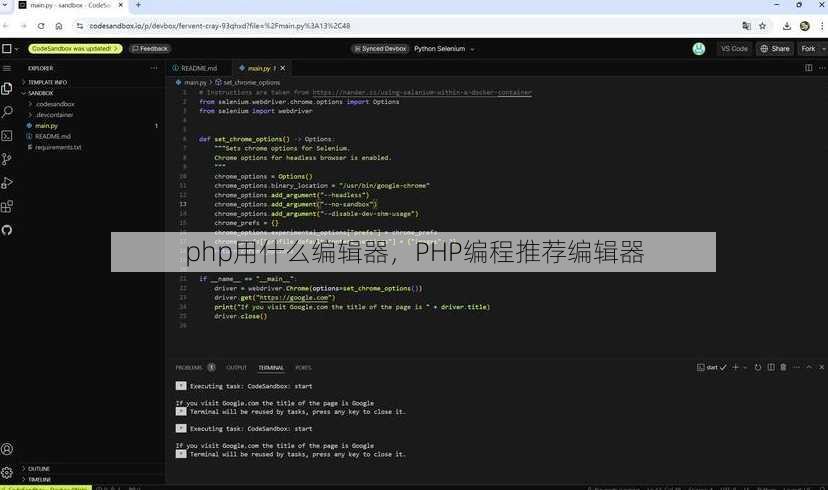Image resolution: width=828 pixels, height=490 pixels.
Task: Select the TERMINAL panel tab
Action: [271, 368]
